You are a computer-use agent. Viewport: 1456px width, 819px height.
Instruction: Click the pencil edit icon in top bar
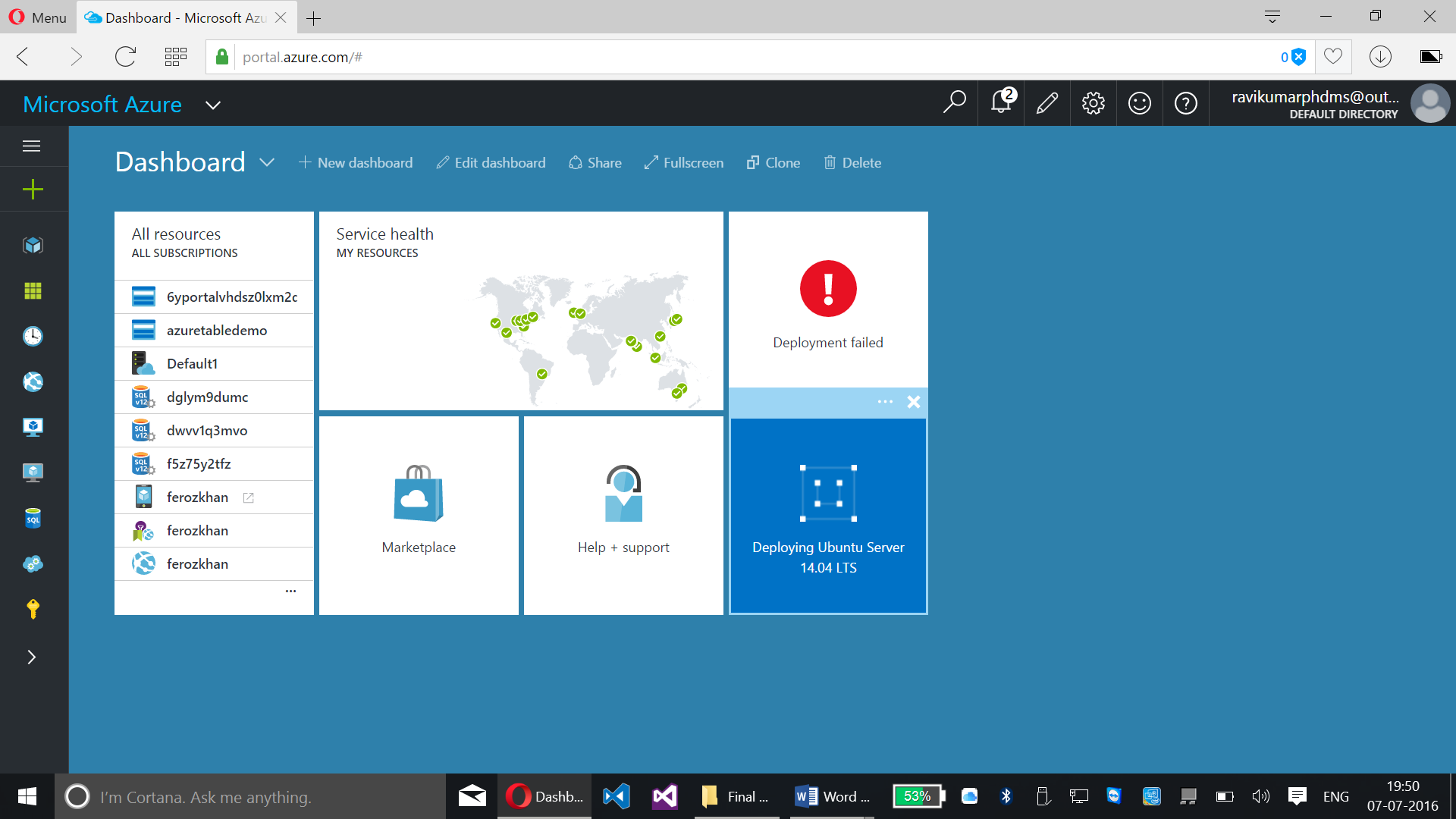(1046, 102)
